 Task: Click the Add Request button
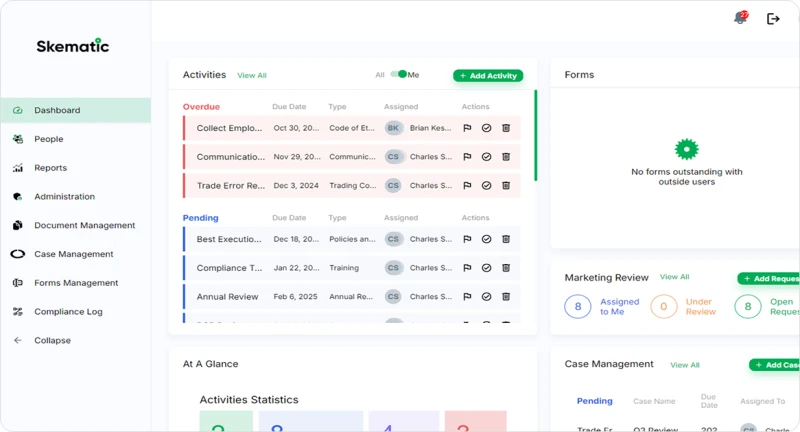(x=770, y=279)
